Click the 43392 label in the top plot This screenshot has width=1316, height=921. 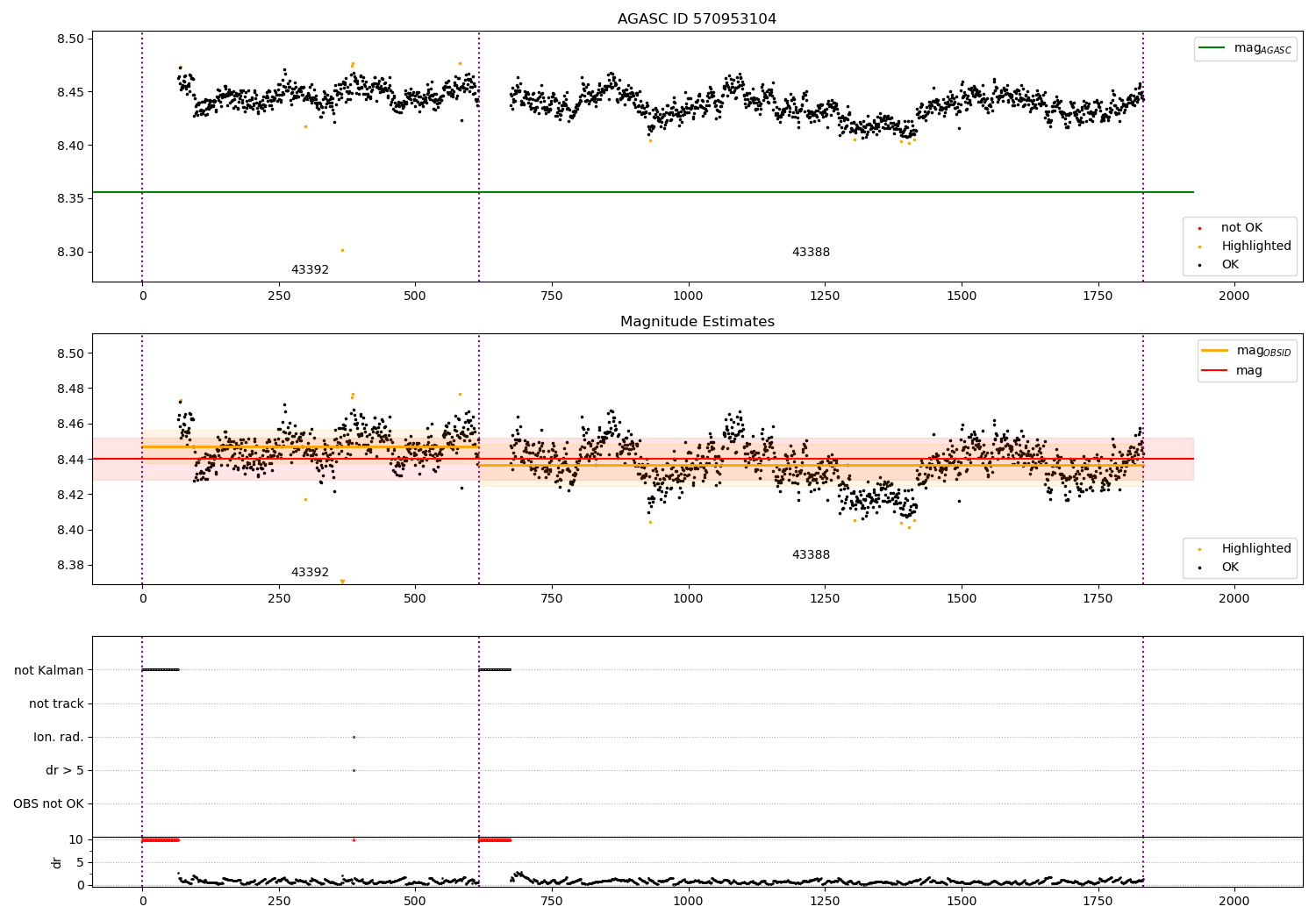(310, 269)
